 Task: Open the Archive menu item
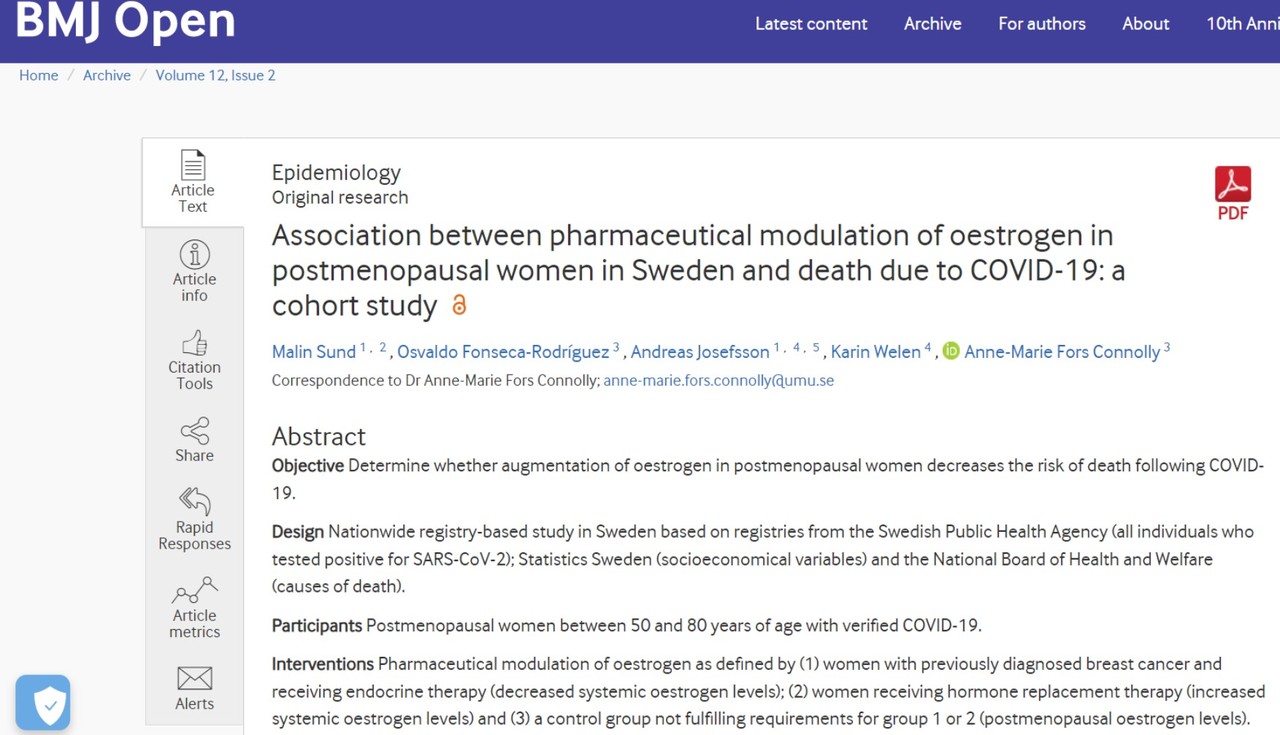pyautogui.click(x=932, y=24)
